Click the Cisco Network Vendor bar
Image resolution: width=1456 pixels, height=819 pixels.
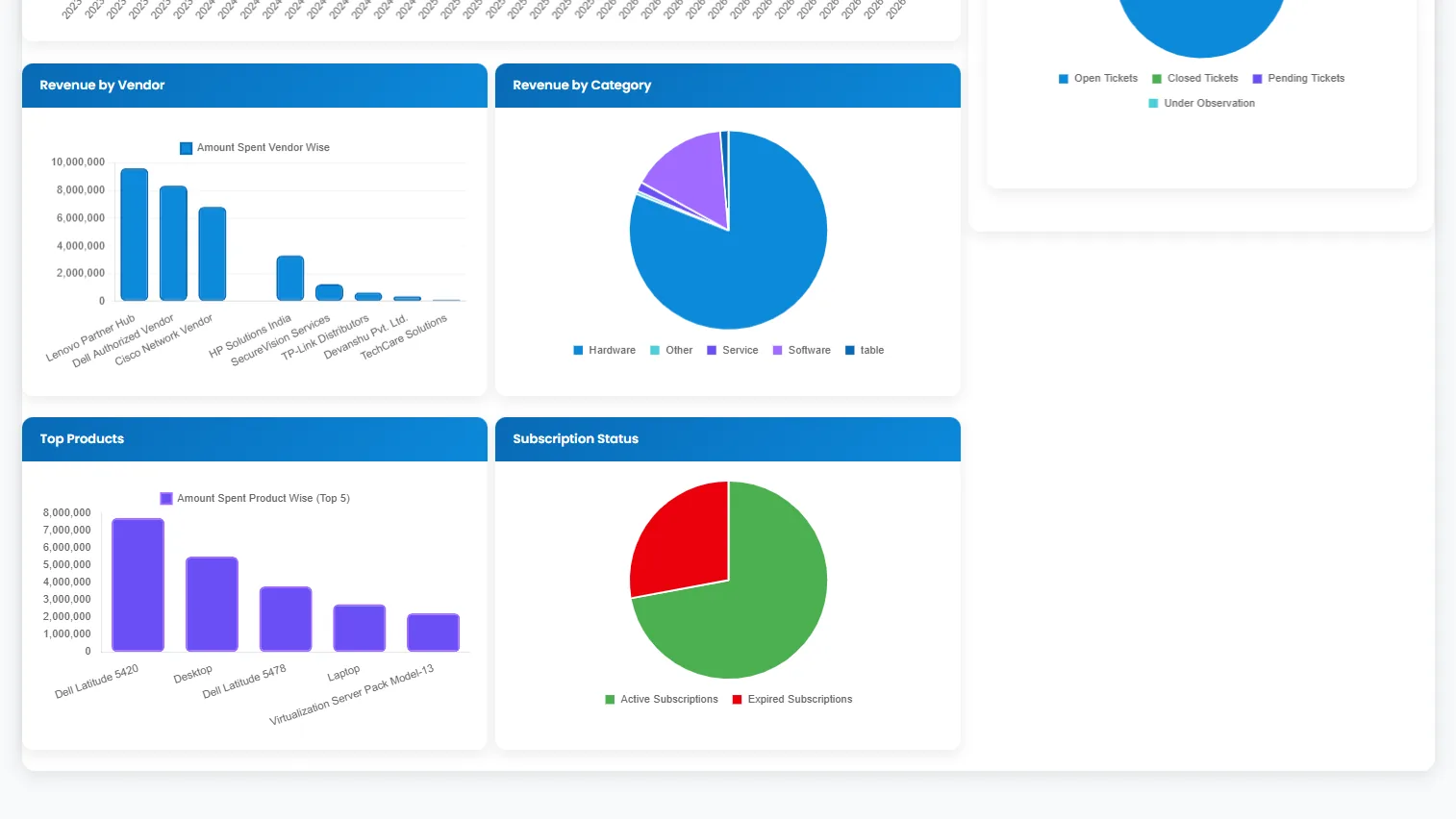(x=213, y=254)
